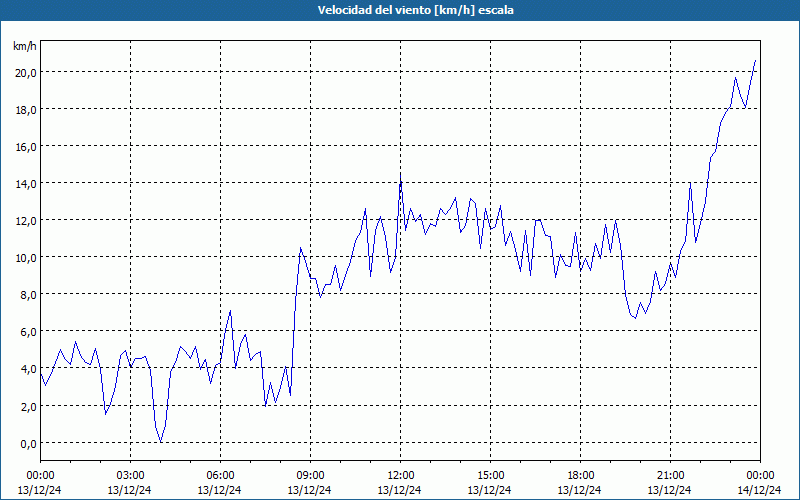Select the 0,0 y-axis value

tap(28, 444)
